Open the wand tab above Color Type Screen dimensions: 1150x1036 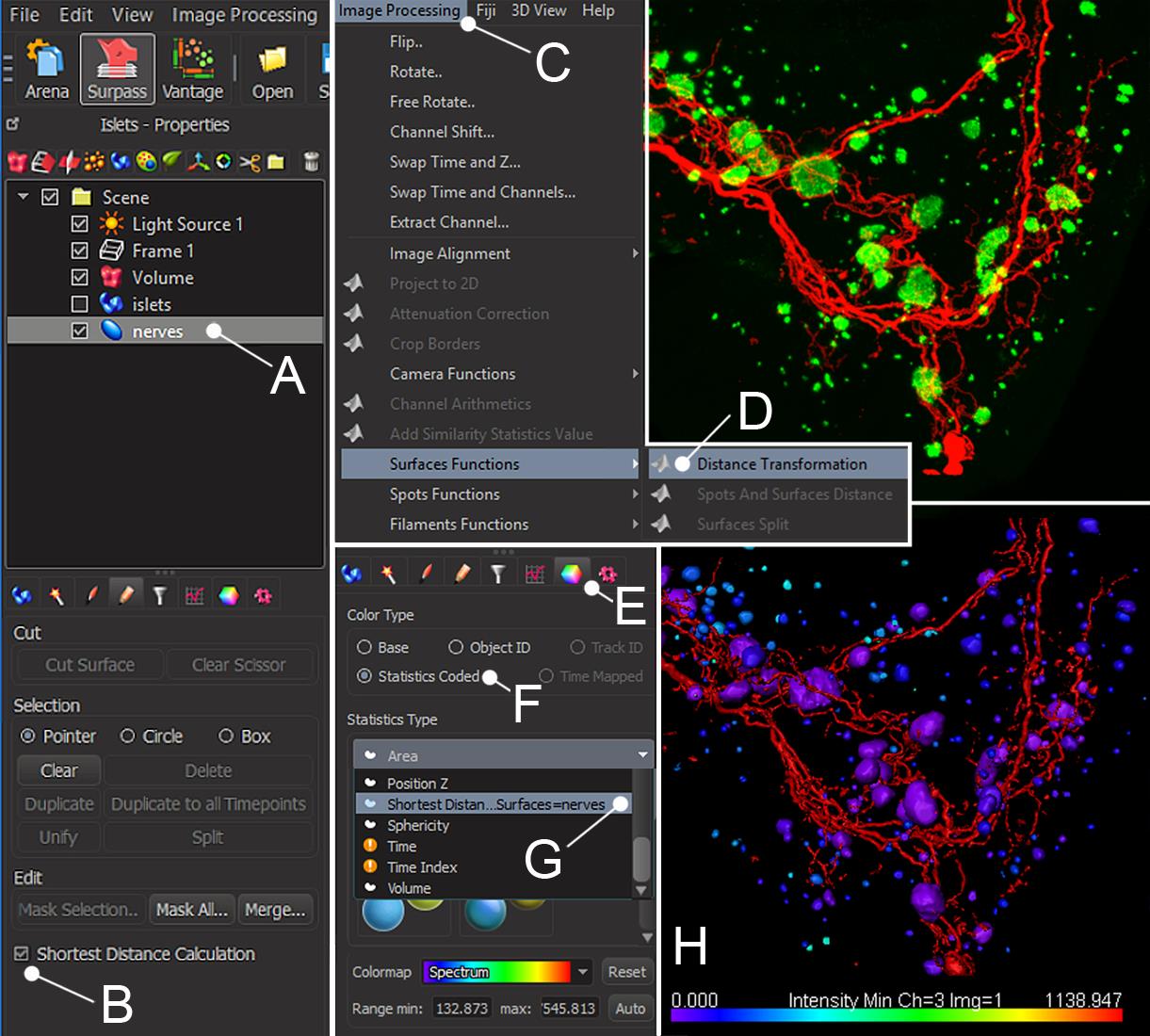(x=388, y=573)
